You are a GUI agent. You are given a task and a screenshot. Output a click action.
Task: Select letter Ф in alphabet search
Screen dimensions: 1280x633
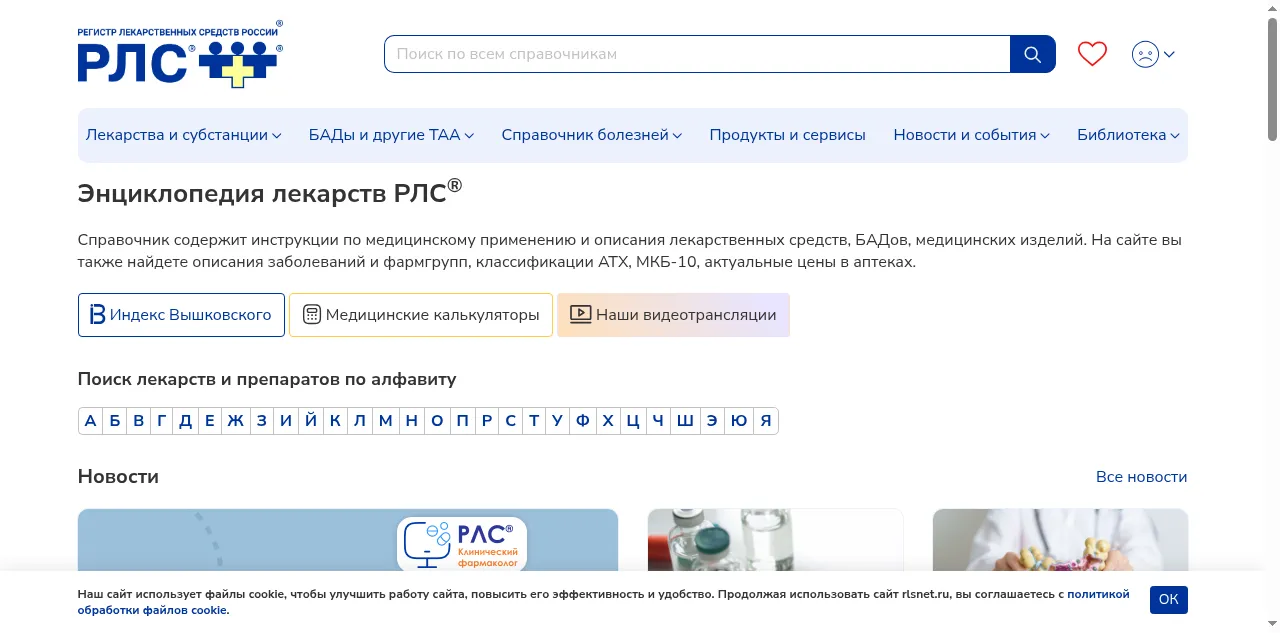tap(582, 421)
